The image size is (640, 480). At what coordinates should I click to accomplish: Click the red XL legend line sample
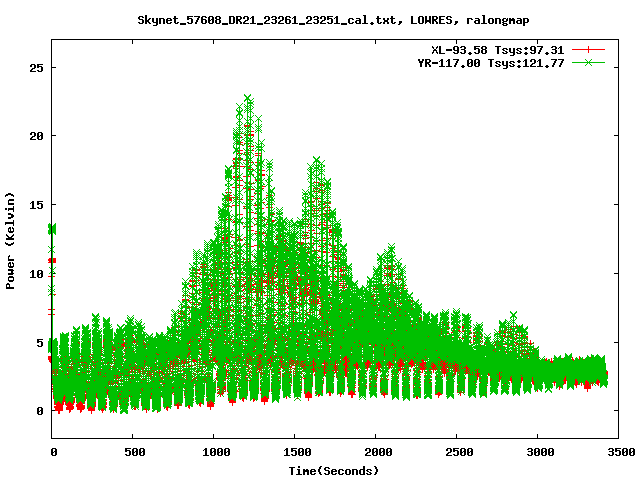(588, 50)
